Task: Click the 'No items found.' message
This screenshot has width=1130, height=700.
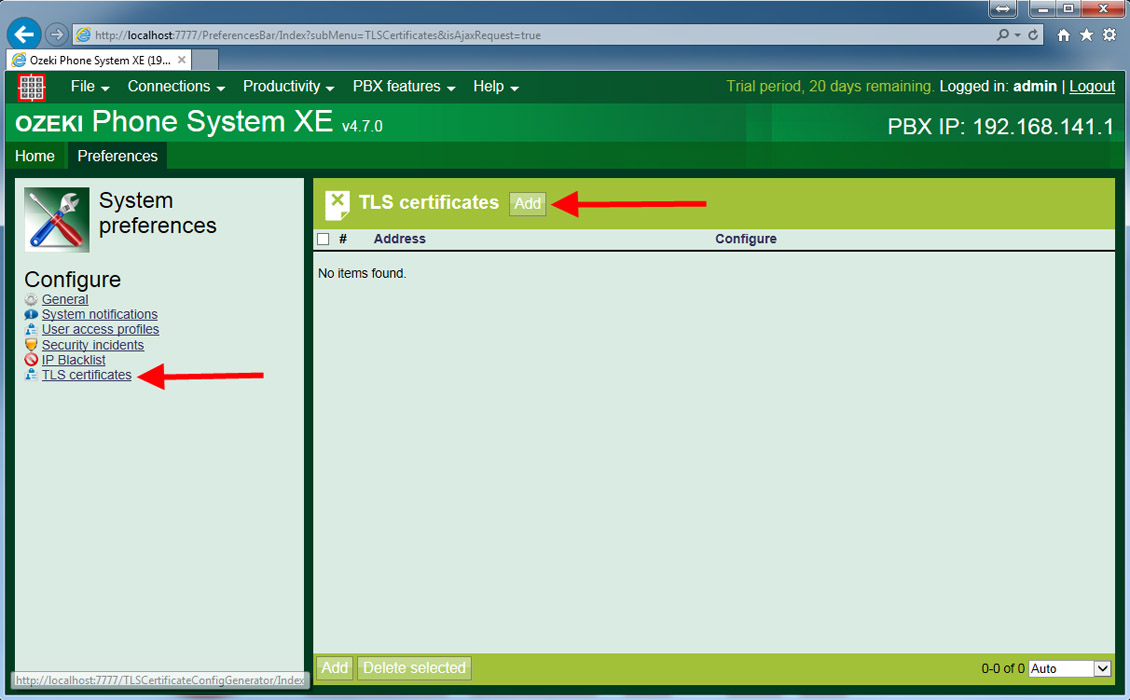Action: coord(362,274)
